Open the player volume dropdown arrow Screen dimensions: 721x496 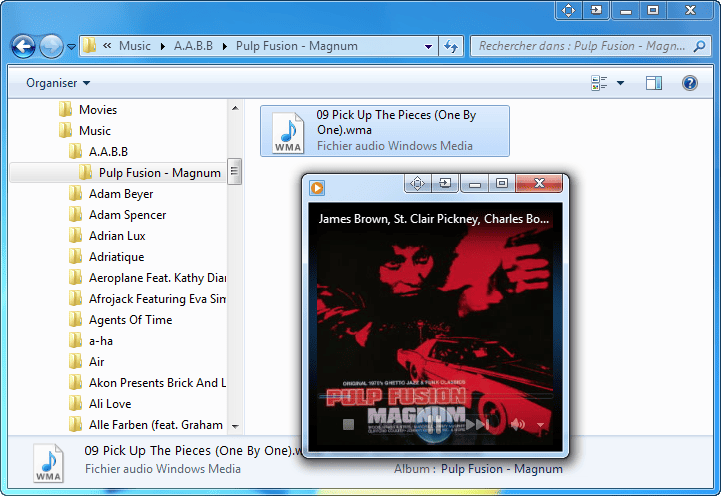541,425
